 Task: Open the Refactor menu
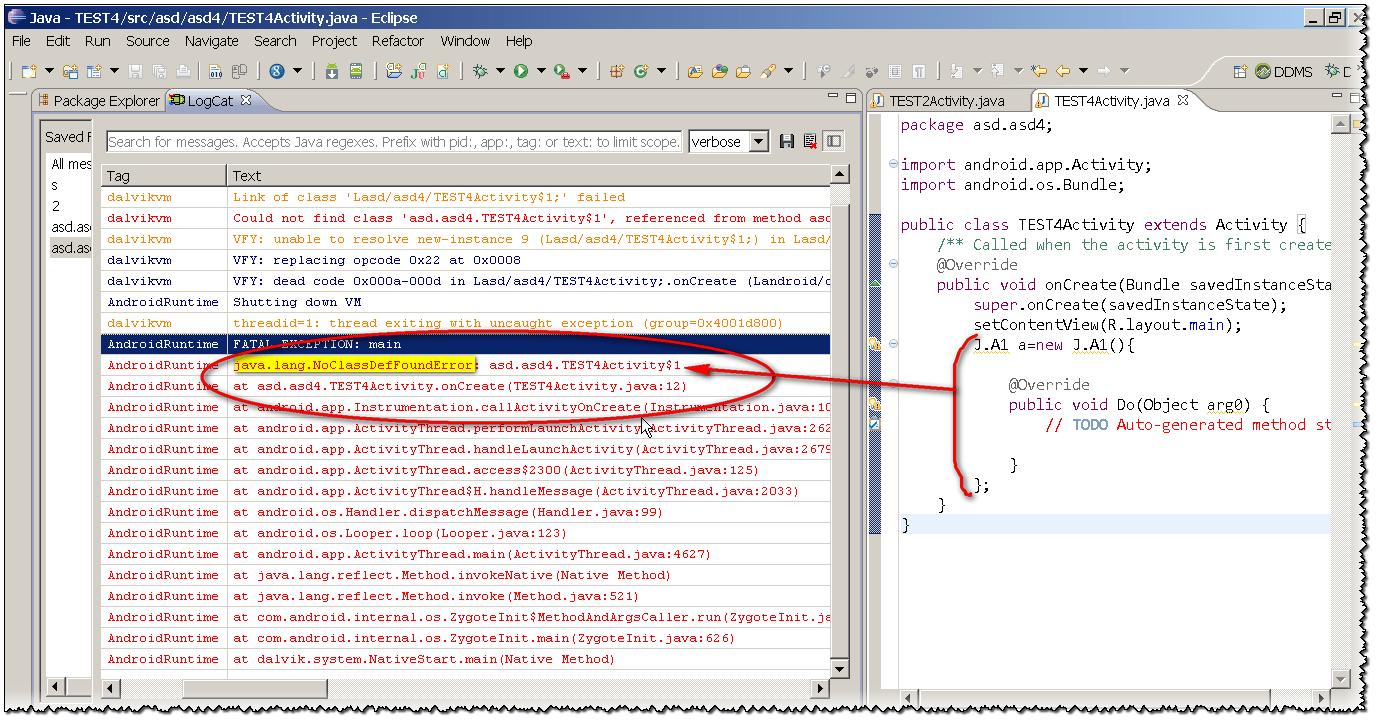(398, 41)
